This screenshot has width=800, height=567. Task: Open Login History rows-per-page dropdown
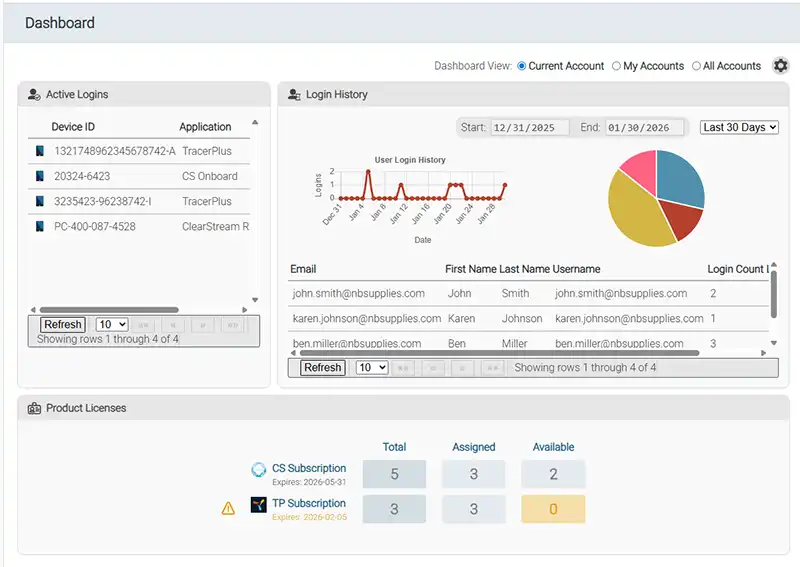pos(371,368)
